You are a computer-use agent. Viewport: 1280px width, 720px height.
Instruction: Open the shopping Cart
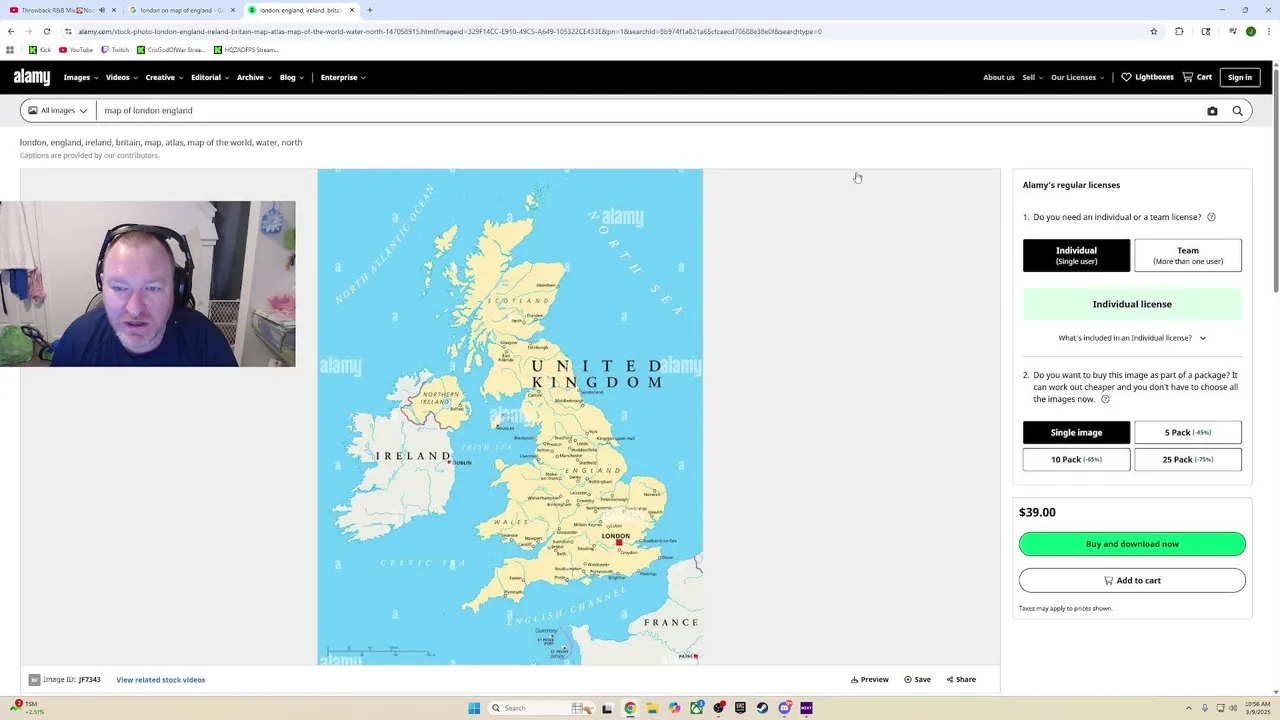click(x=1197, y=77)
